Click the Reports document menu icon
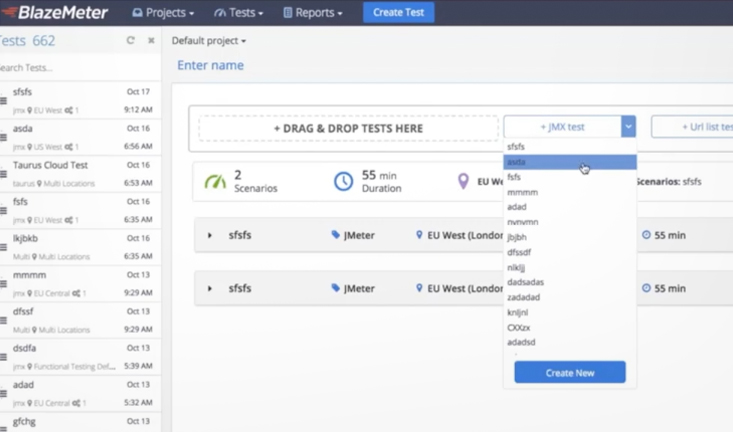 287,13
